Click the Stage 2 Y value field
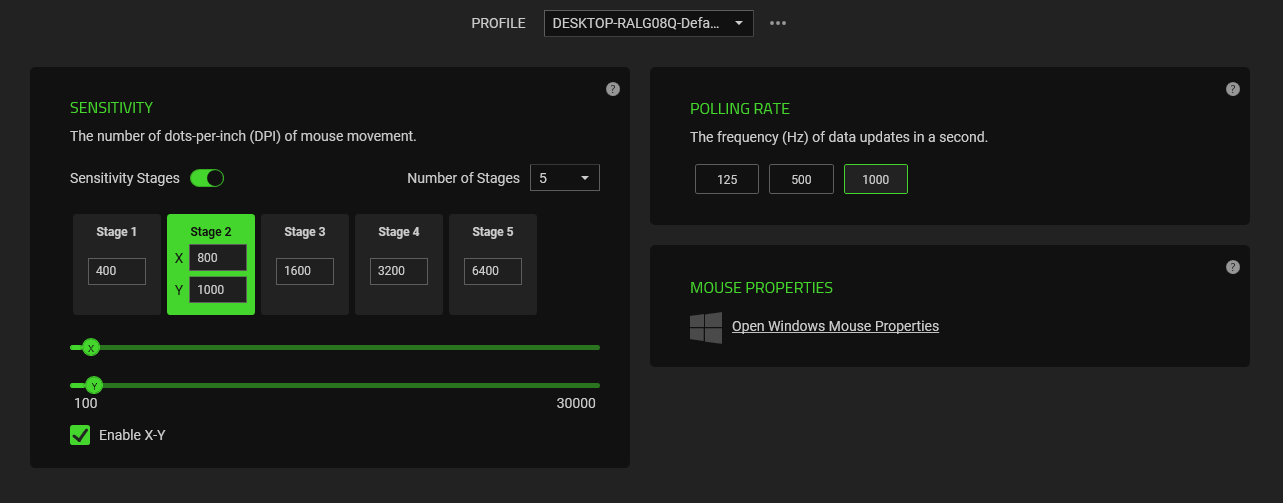Viewport: 1283px width, 503px height. (x=217, y=290)
